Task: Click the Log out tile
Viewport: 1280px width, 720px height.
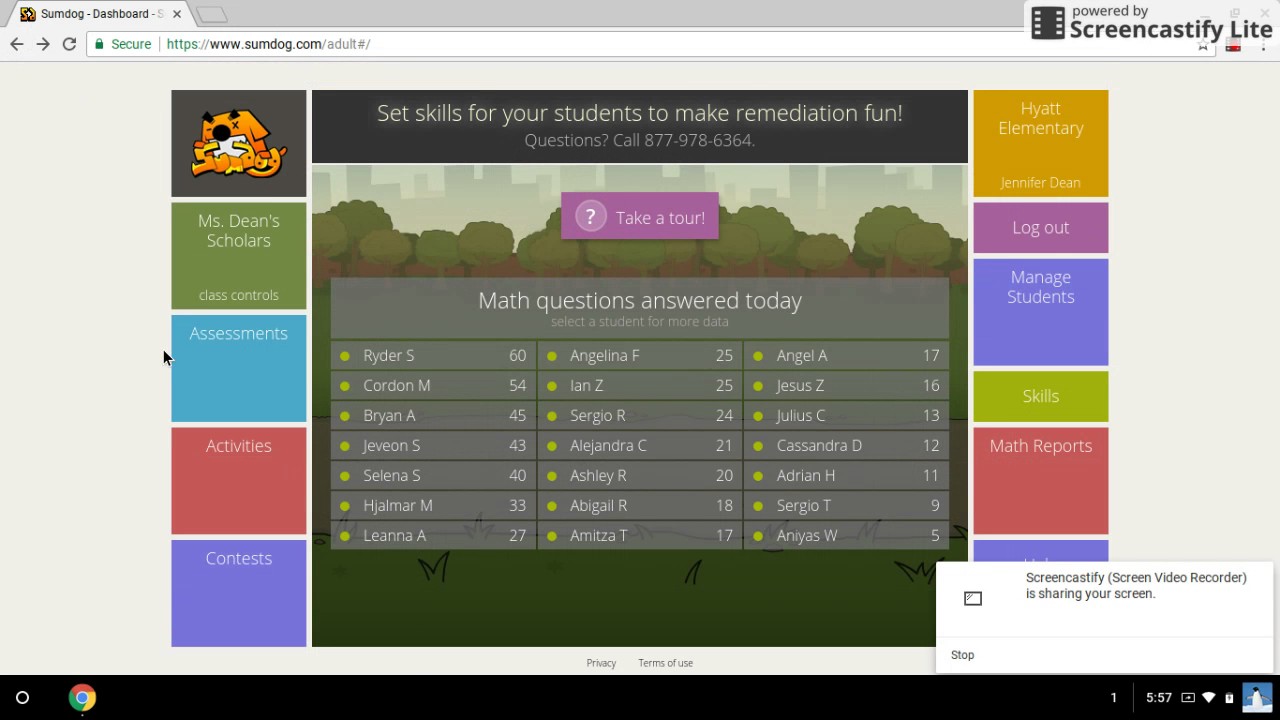Action: coord(1040,228)
